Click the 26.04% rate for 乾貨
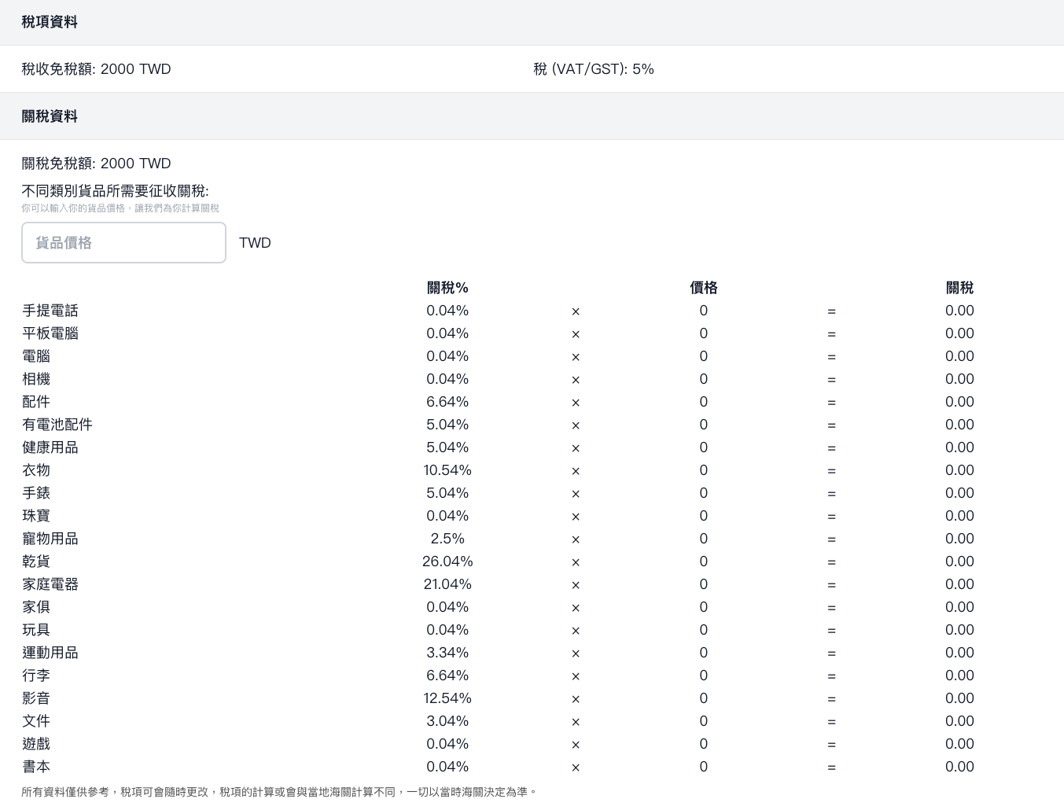The image size is (1064, 810). 447,561
